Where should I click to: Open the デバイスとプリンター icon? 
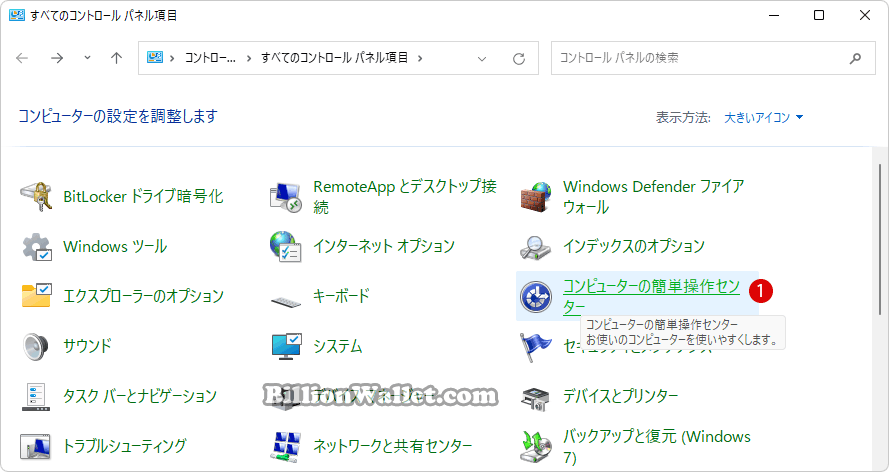coord(536,399)
